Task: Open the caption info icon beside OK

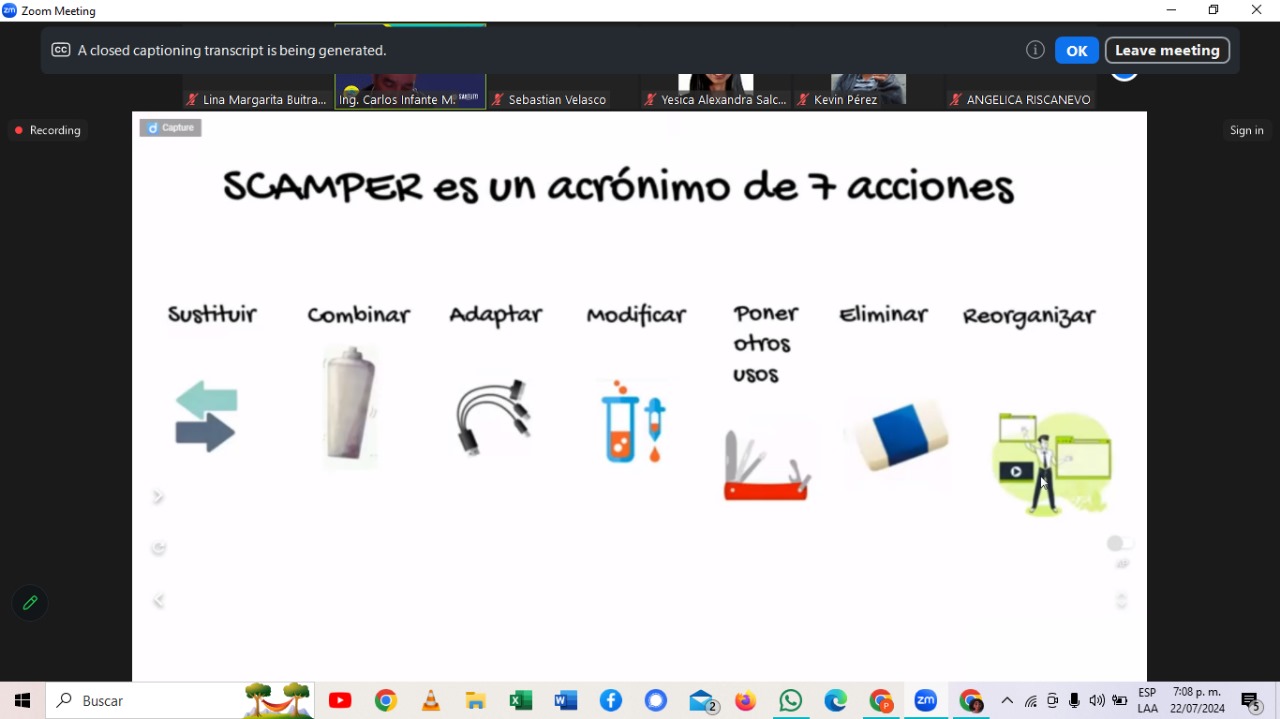Action: coord(1035,50)
